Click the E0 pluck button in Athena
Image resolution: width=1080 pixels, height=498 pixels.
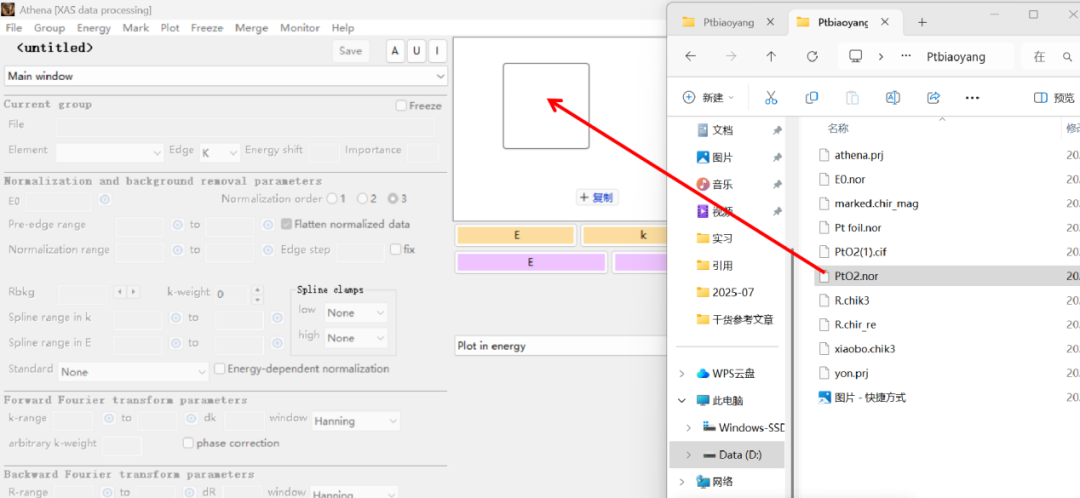pos(105,200)
